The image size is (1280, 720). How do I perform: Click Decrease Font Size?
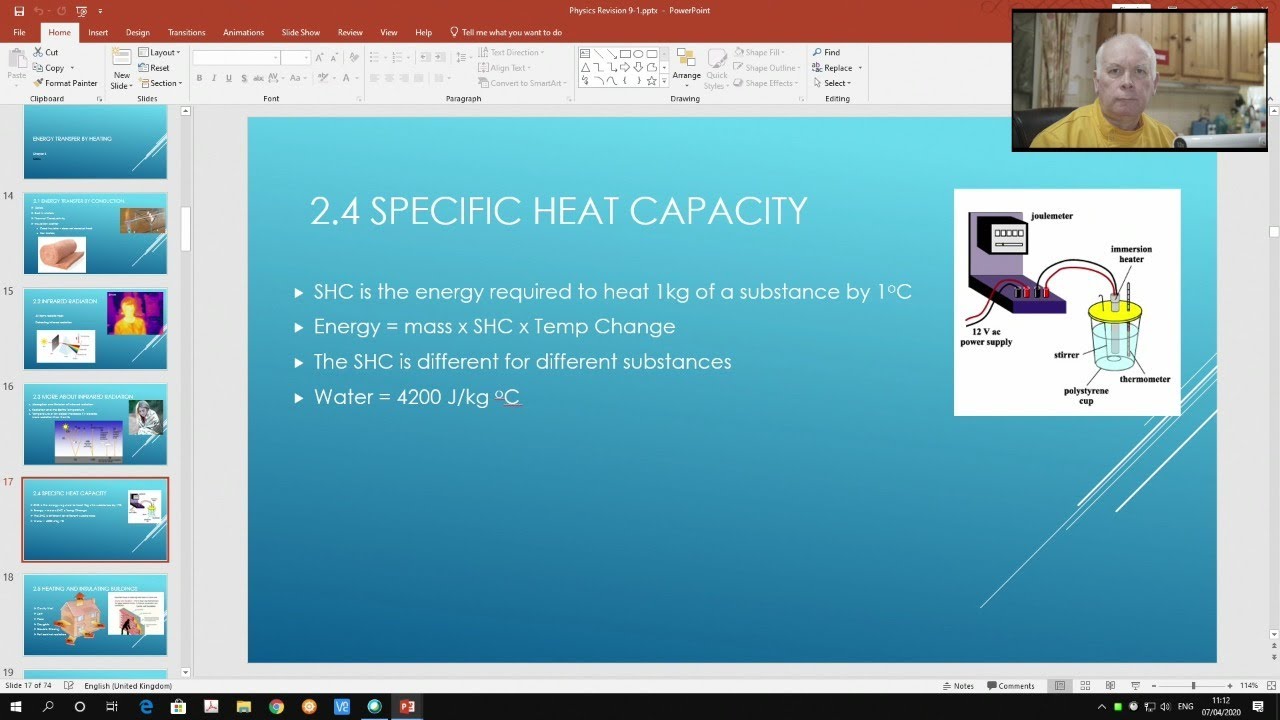335,58
